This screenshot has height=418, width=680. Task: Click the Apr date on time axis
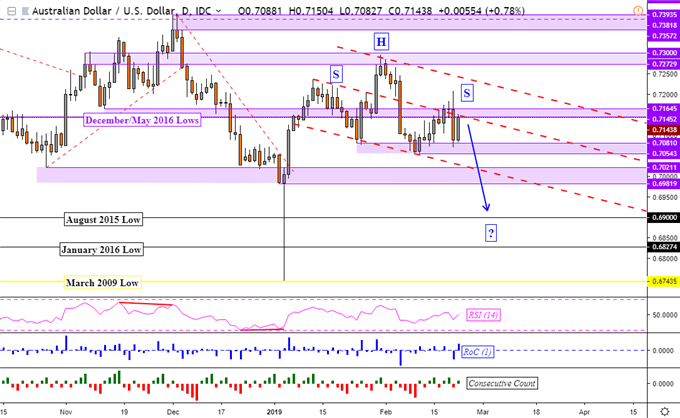[x=584, y=411]
